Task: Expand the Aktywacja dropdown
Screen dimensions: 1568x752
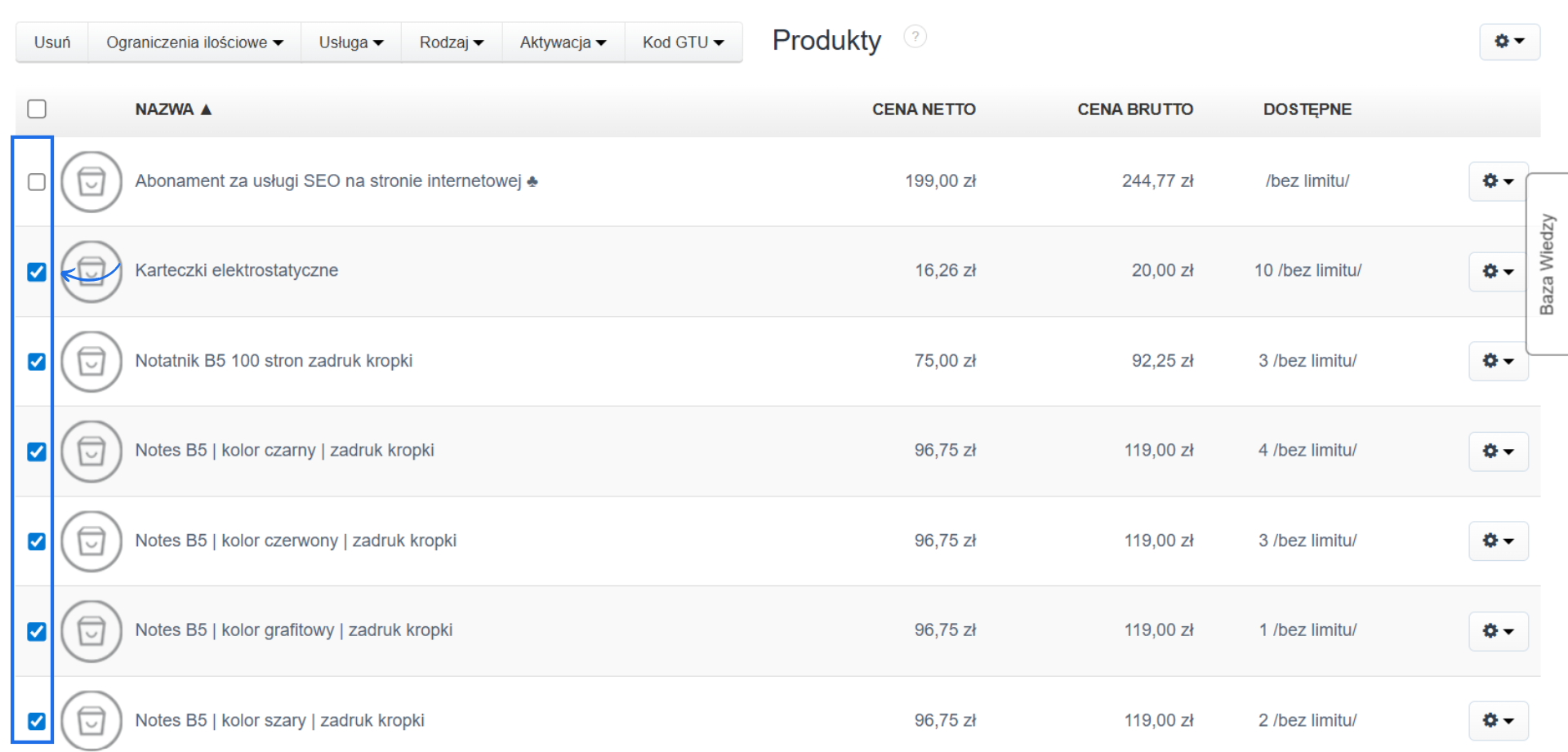Action: [x=563, y=42]
